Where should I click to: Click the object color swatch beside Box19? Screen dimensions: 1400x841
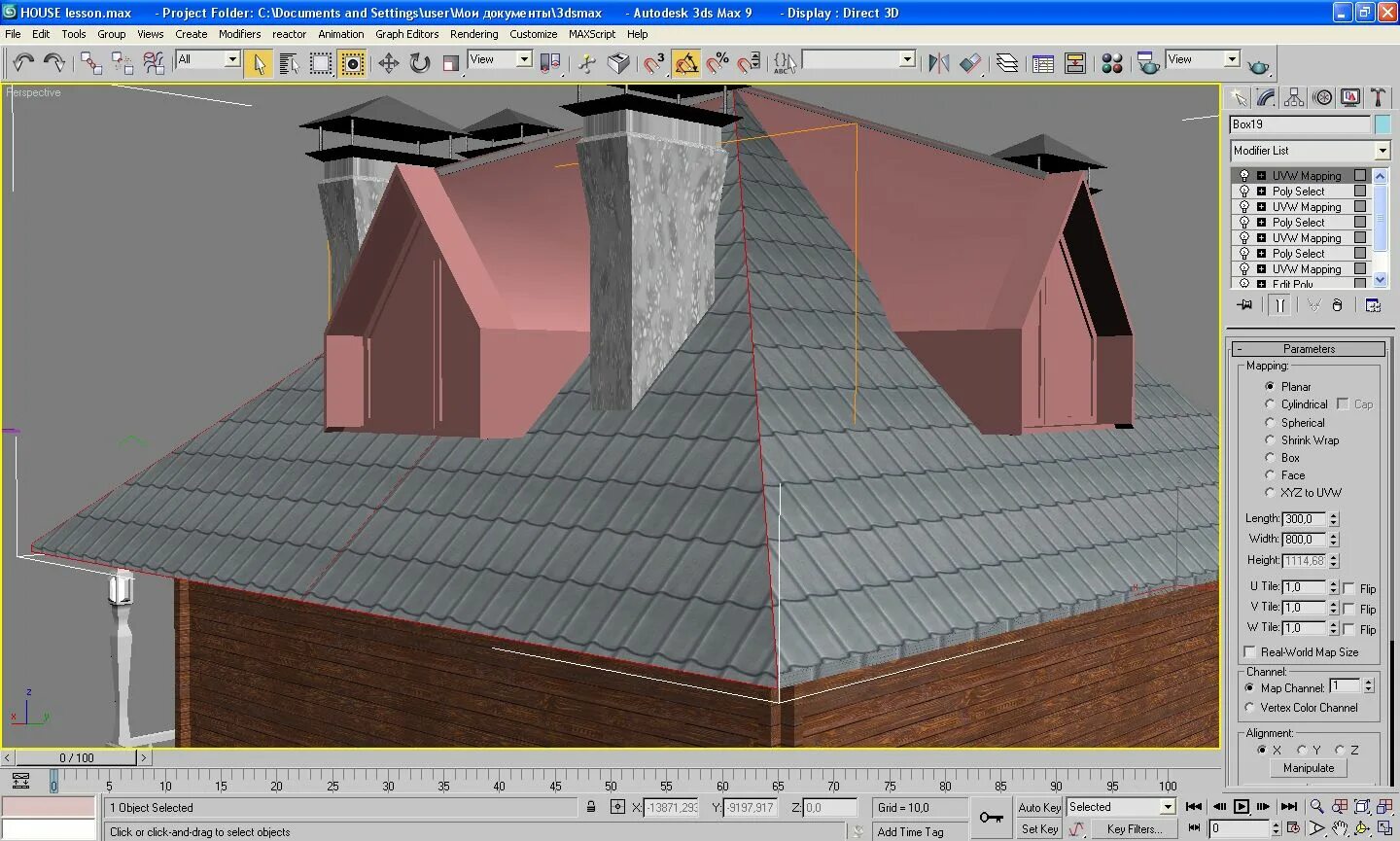point(1382,124)
